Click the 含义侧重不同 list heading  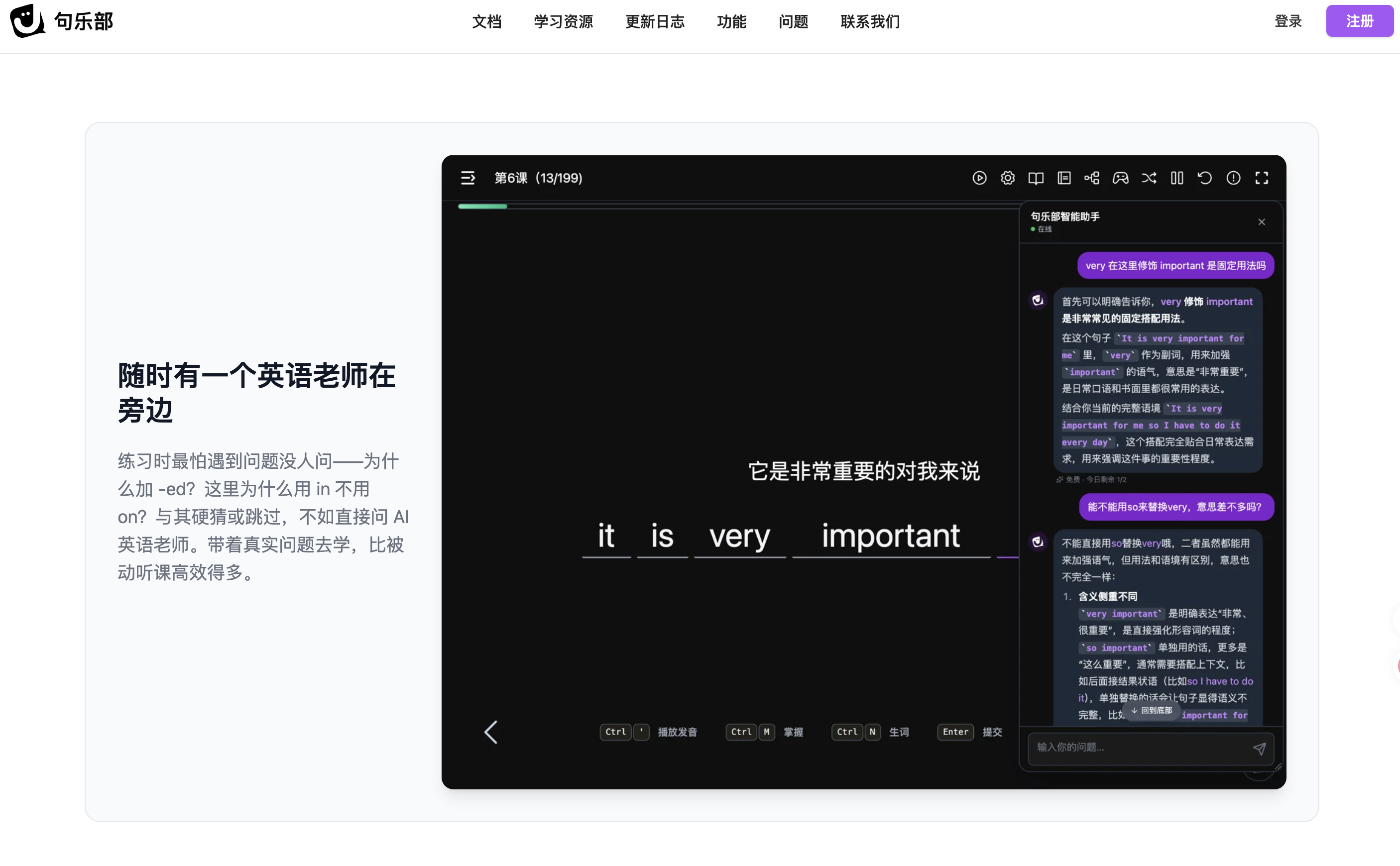[1107, 596]
